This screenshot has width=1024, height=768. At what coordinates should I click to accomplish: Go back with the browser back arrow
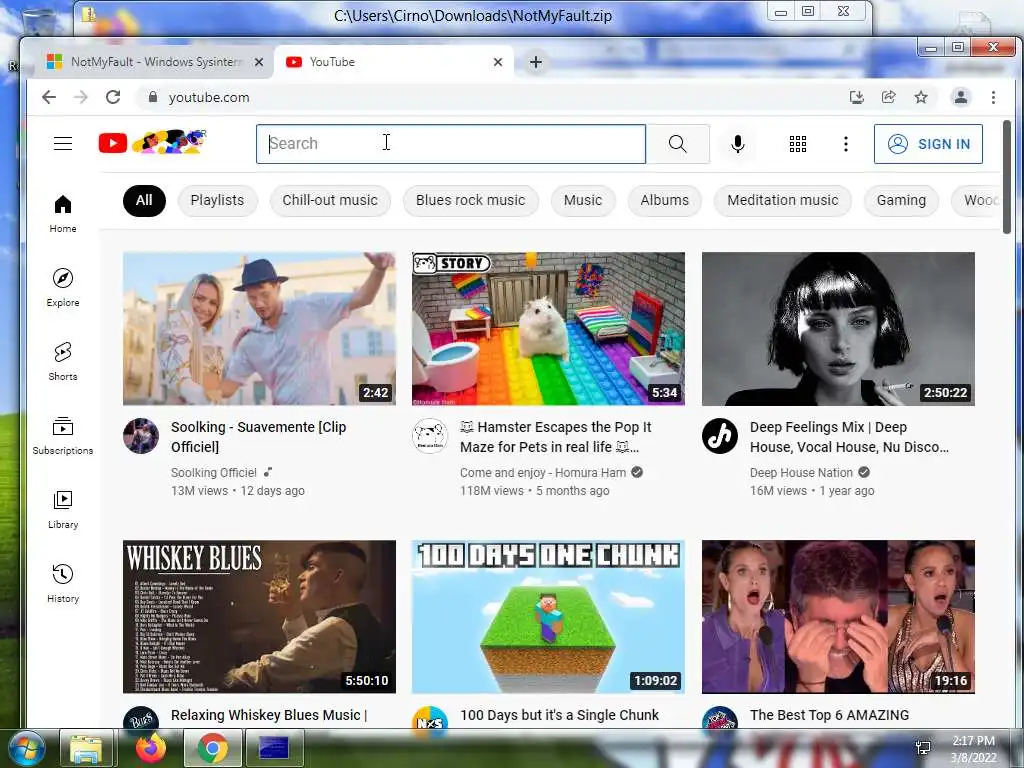pyautogui.click(x=49, y=97)
